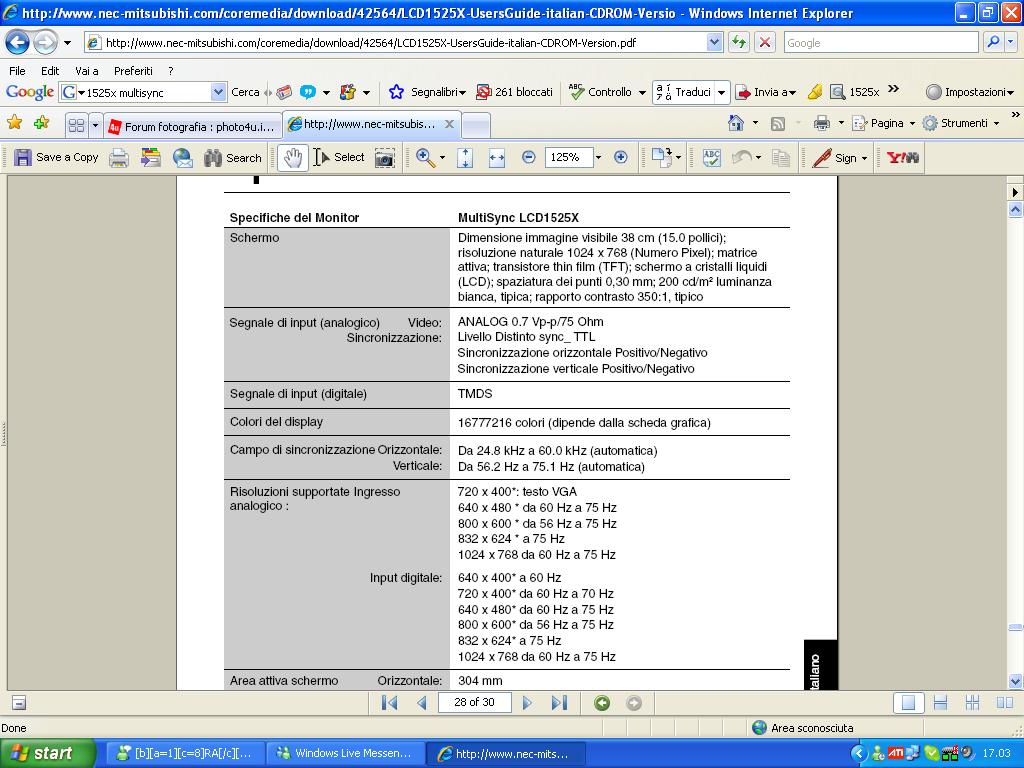1024x768 pixels.
Task: Click the Google search magnifier button
Action: tap(993, 42)
